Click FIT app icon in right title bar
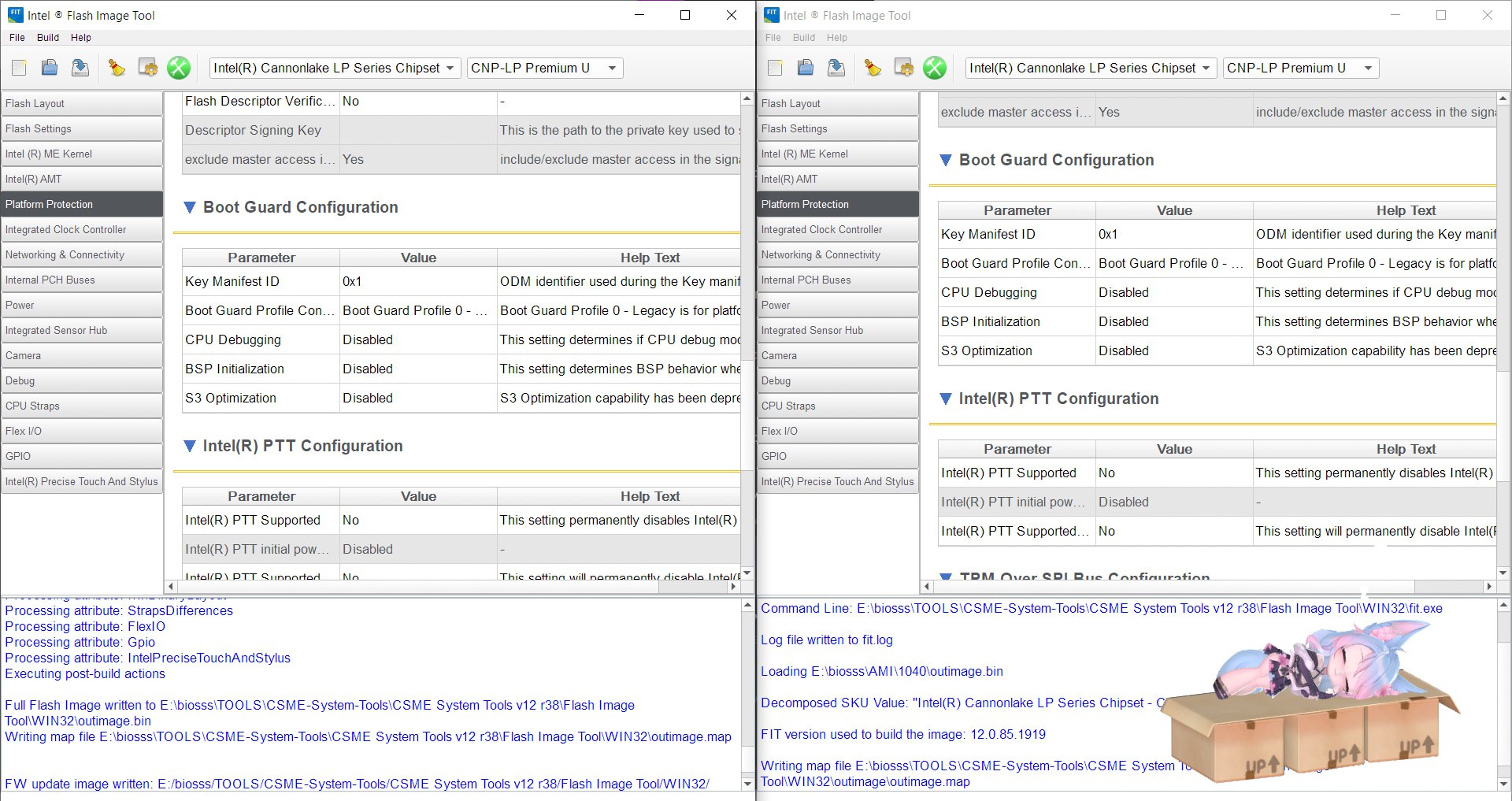 click(771, 14)
